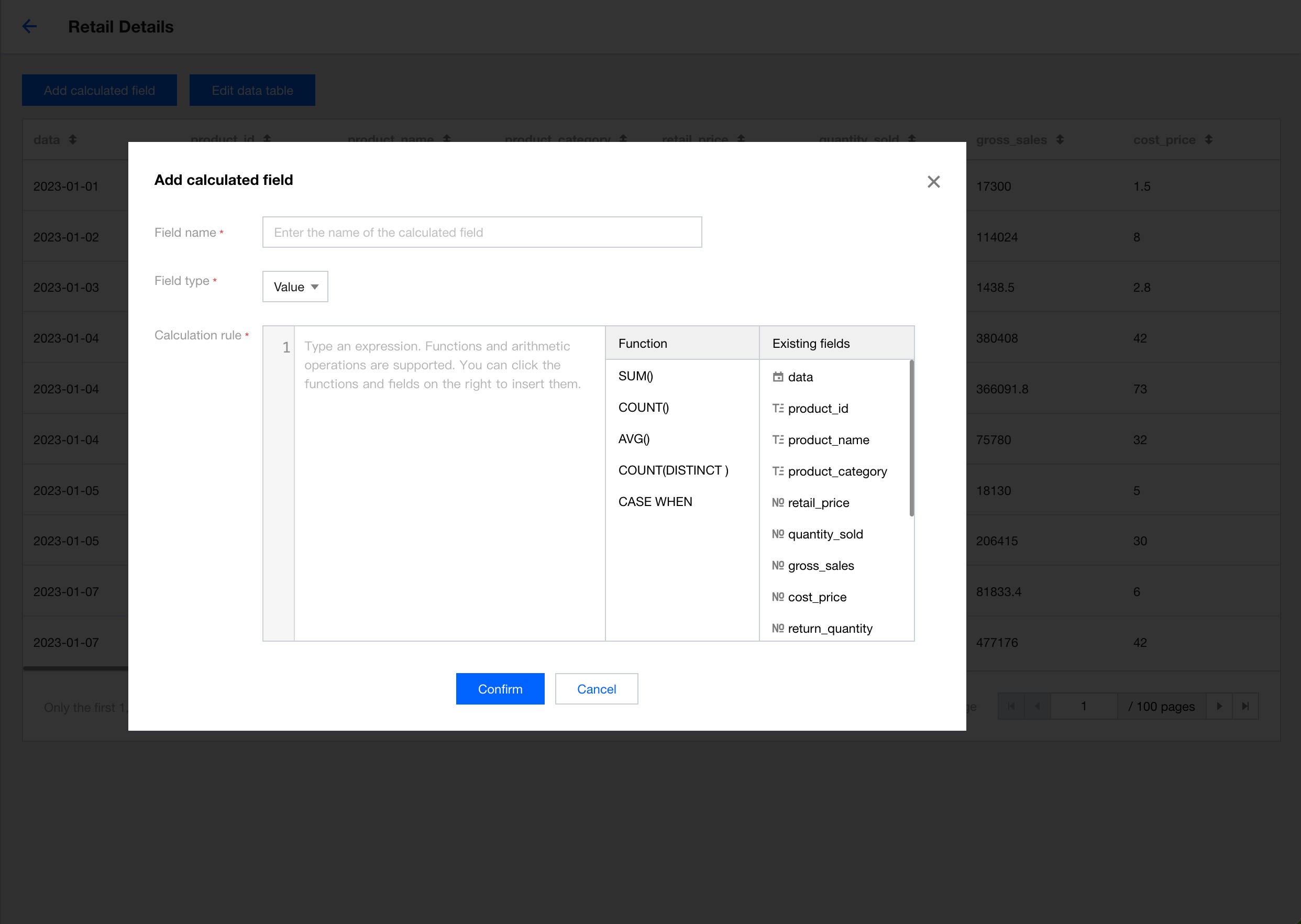Image resolution: width=1301 pixels, height=924 pixels.
Task: Close the Add calculated field dialog
Action: (x=933, y=181)
